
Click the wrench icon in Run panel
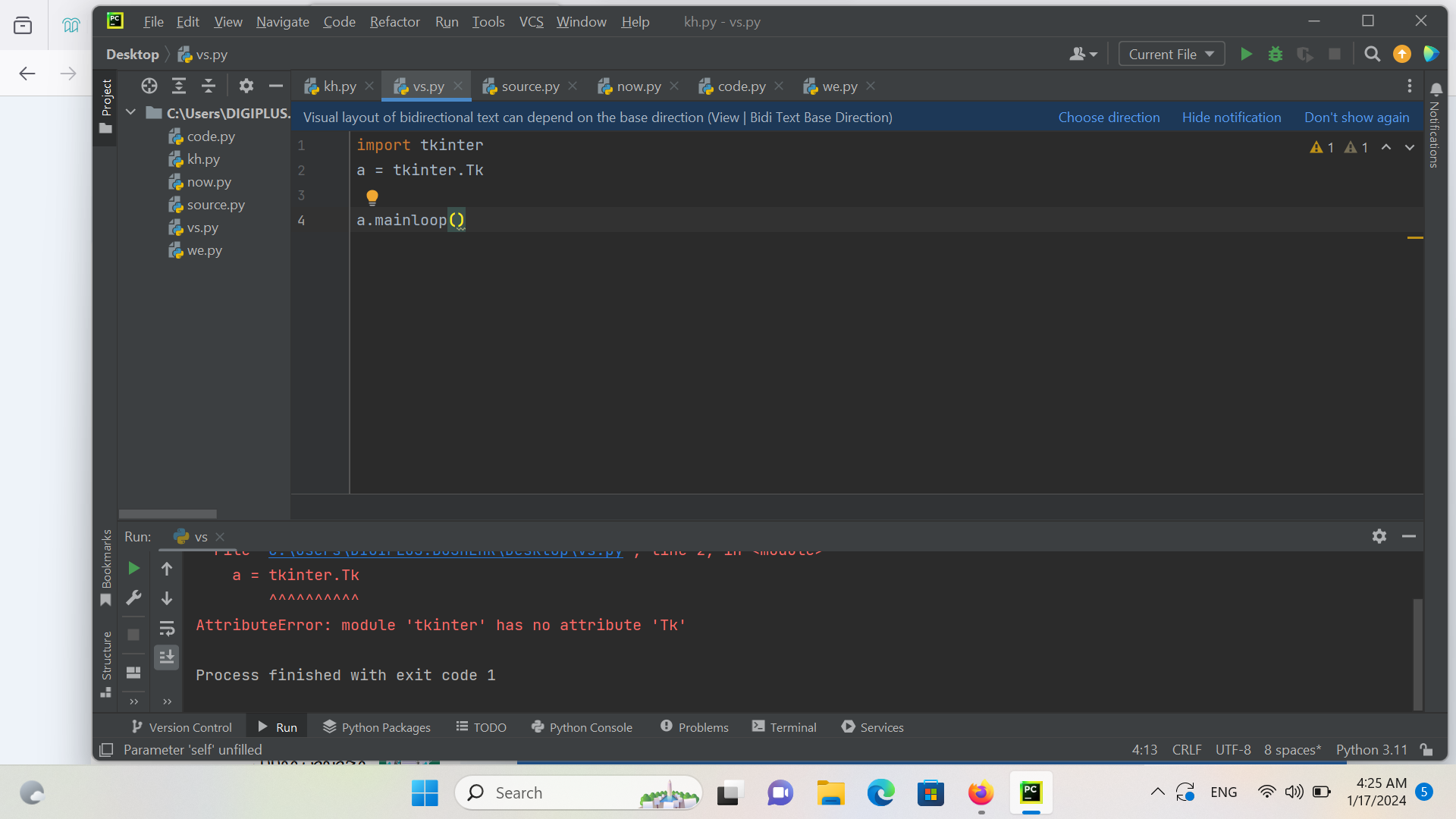(x=133, y=598)
